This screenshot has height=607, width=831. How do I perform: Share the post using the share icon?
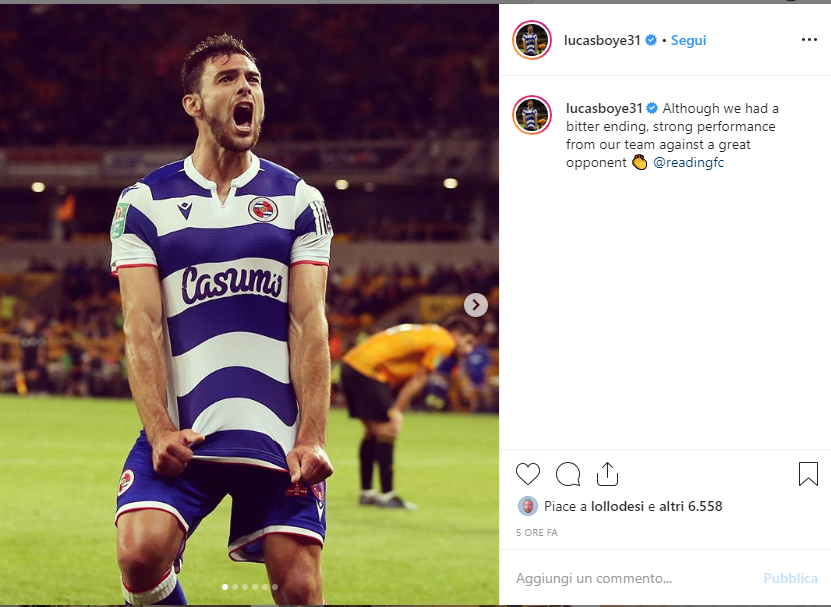pyautogui.click(x=607, y=473)
